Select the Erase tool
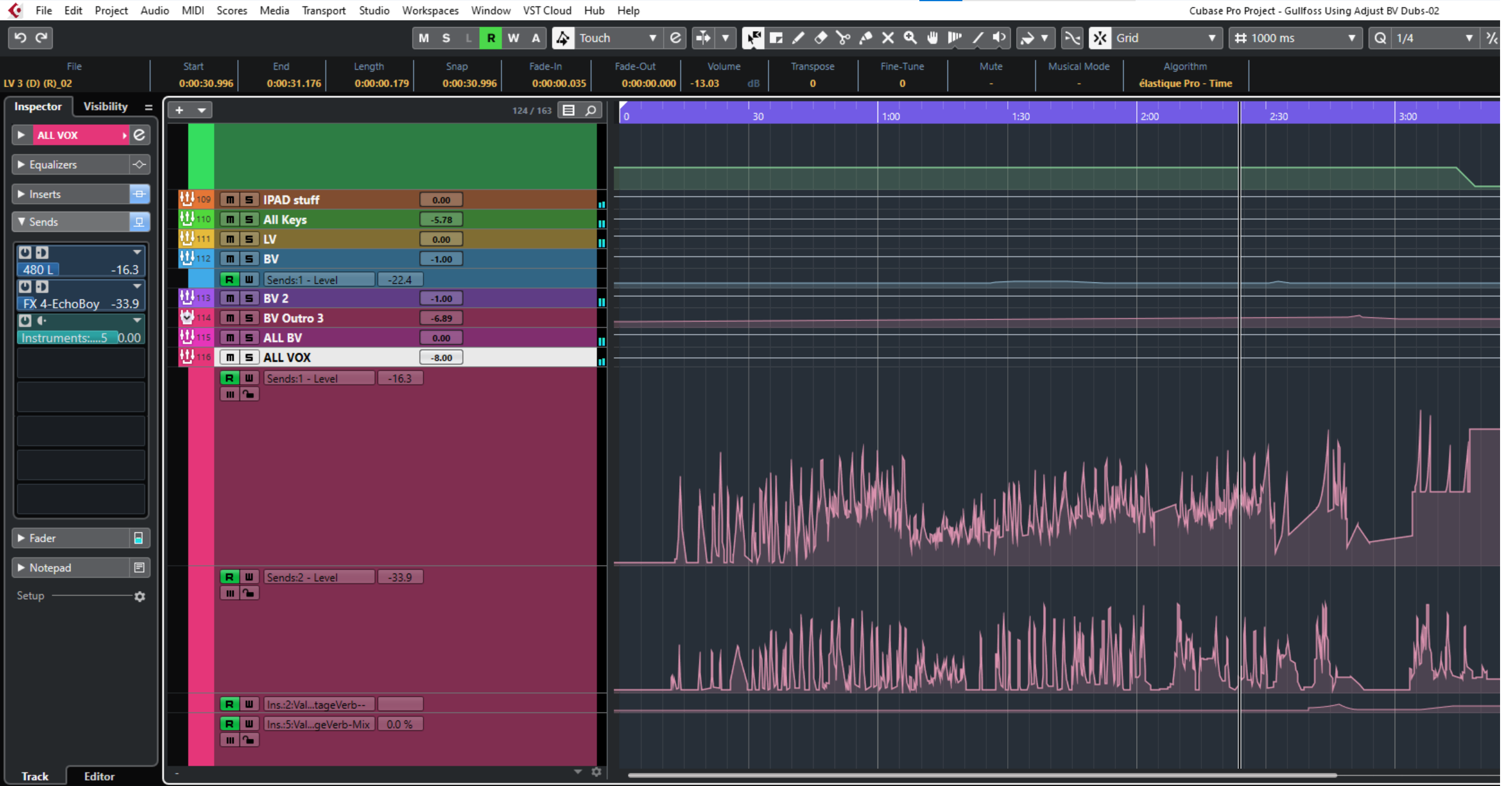 pyautogui.click(x=821, y=38)
